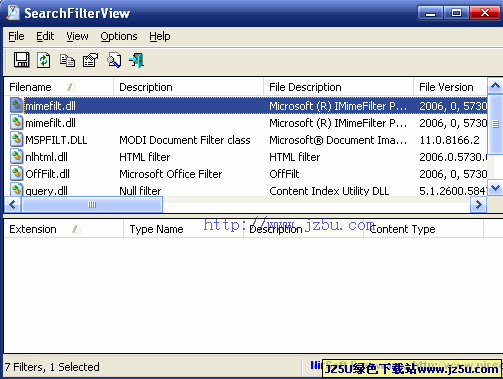Open the Edit menu
Screen dimensions: 503x379
[x=45, y=36]
